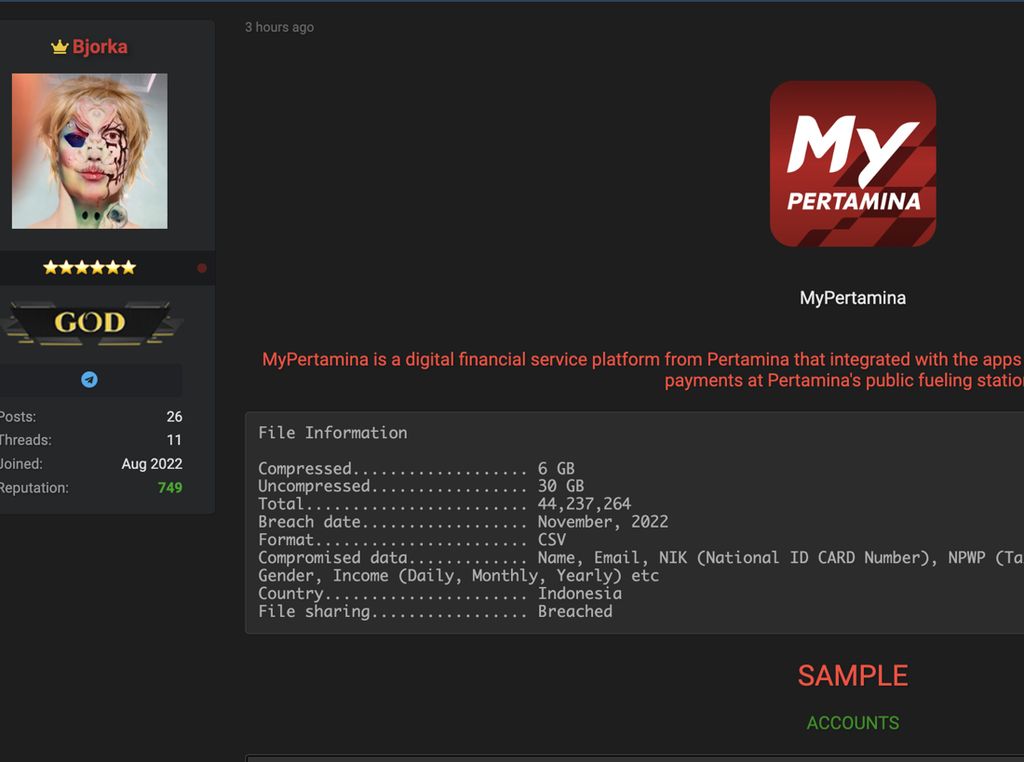Click the green reputation score 749
The image size is (1024, 762).
(170, 488)
